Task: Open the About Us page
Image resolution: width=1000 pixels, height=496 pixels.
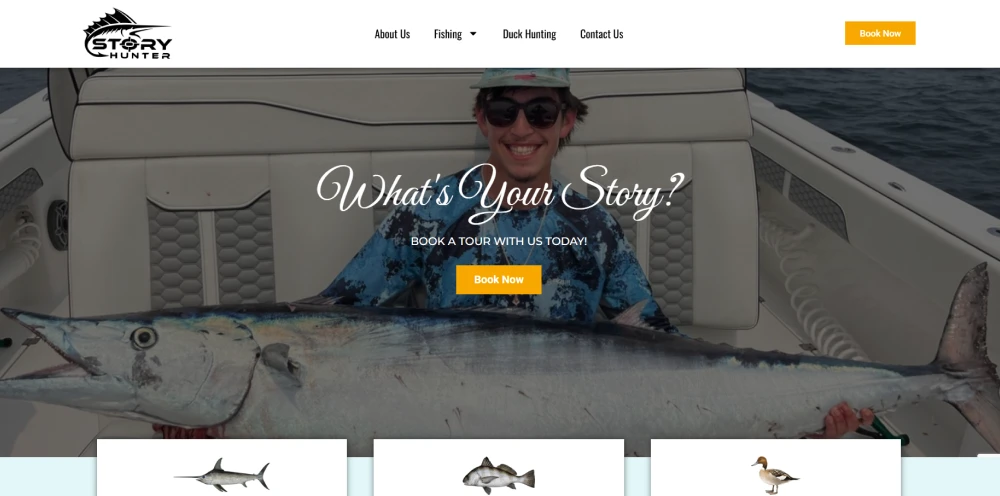Action: point(392,34)
